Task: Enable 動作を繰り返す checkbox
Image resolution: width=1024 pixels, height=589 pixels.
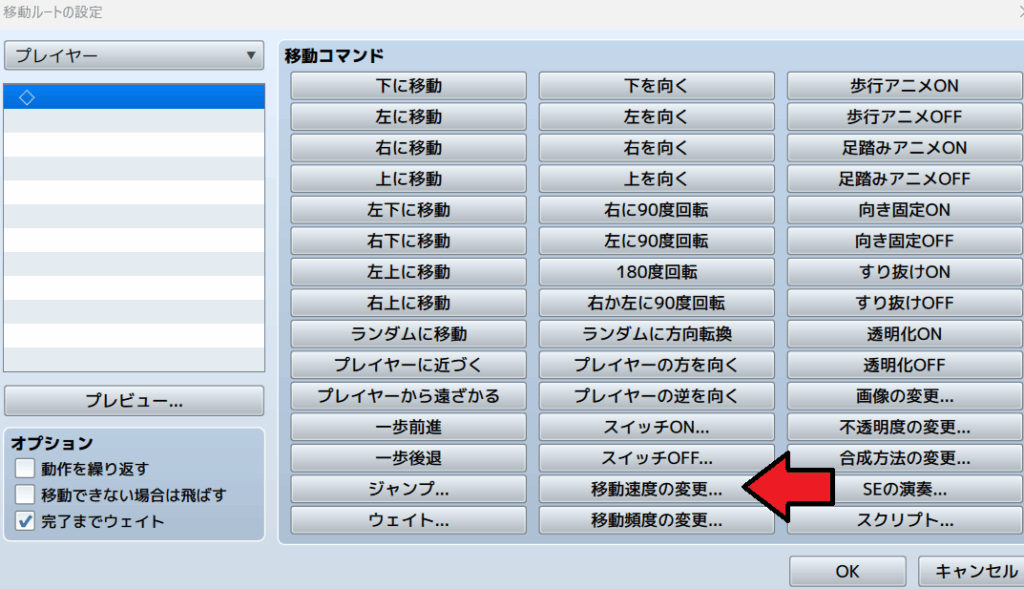Action: coord(25,468)
